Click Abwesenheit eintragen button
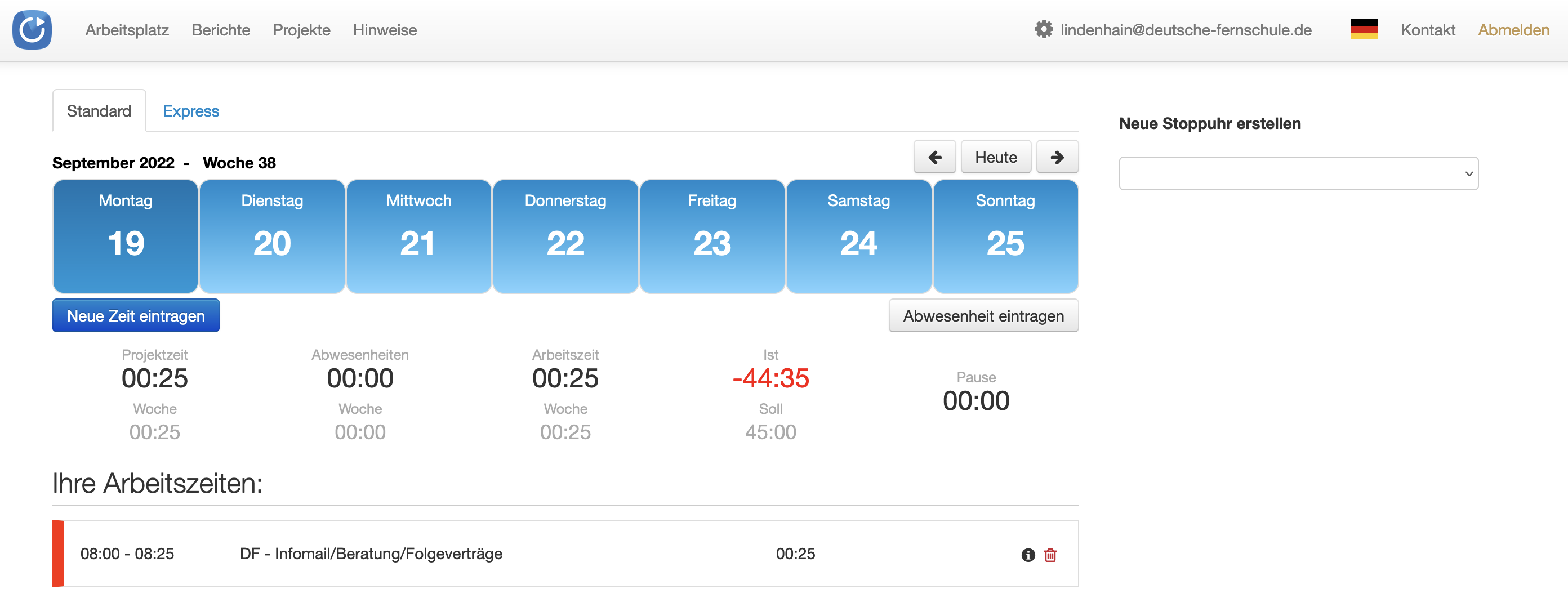Viewport: 1568px width, 607px height. coord(983,316)
